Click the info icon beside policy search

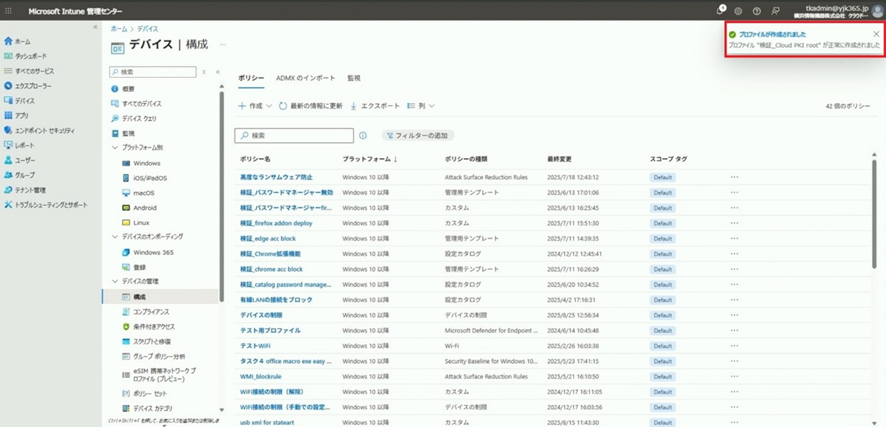(x=363, y=135)
